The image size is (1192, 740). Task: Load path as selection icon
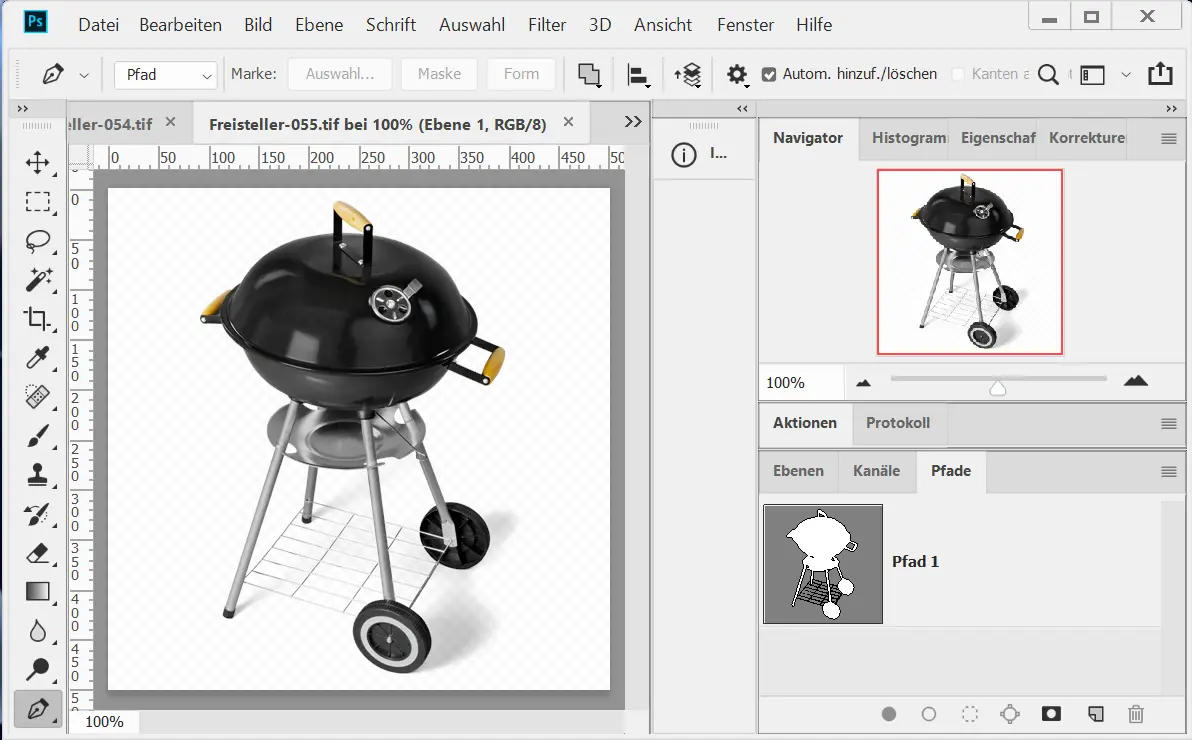(969, 714)
